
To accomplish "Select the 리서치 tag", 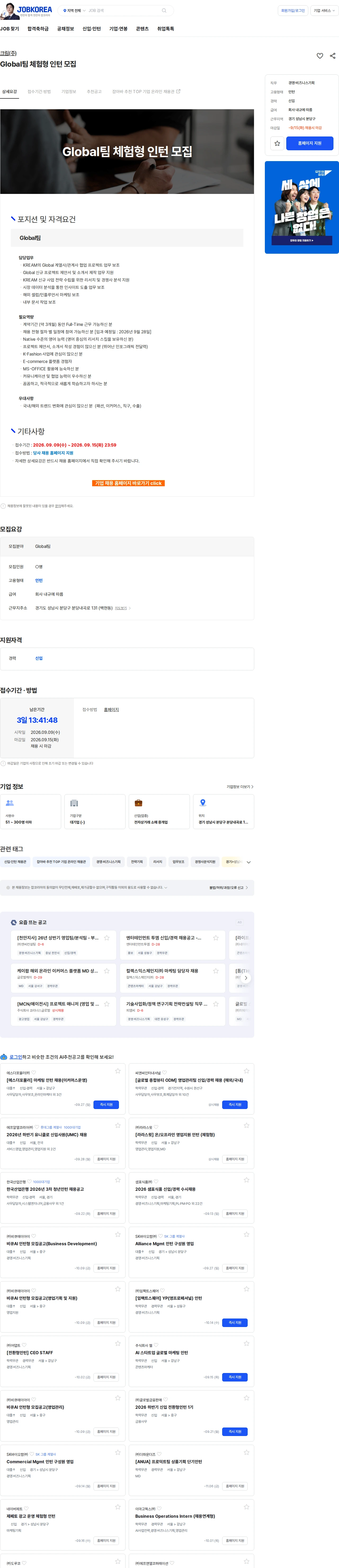I will [157, 861].
